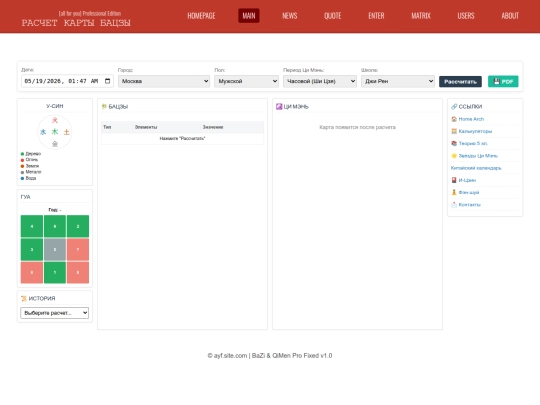540x405 pixels.
Task: Click the Рассчитать button
Action: point(460,82)
